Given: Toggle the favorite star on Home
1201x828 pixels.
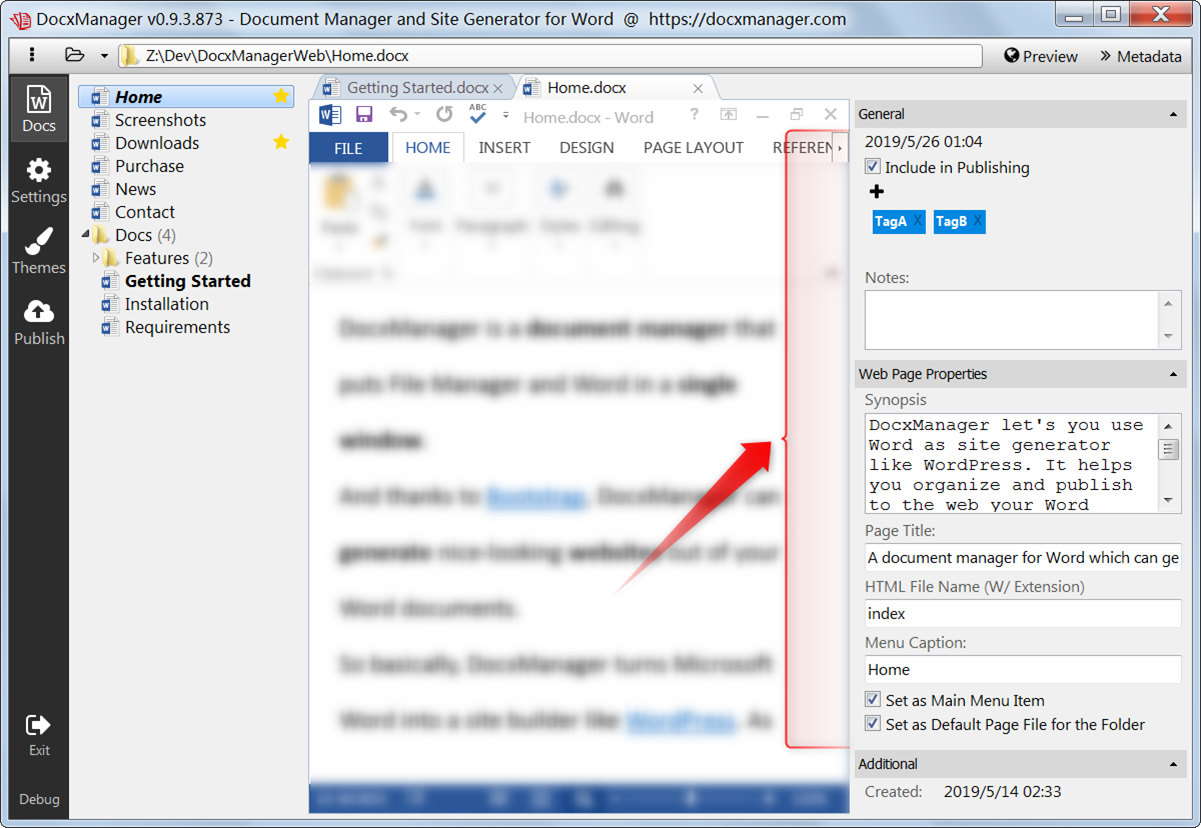Looking at the screenshot, I should 281,97.
